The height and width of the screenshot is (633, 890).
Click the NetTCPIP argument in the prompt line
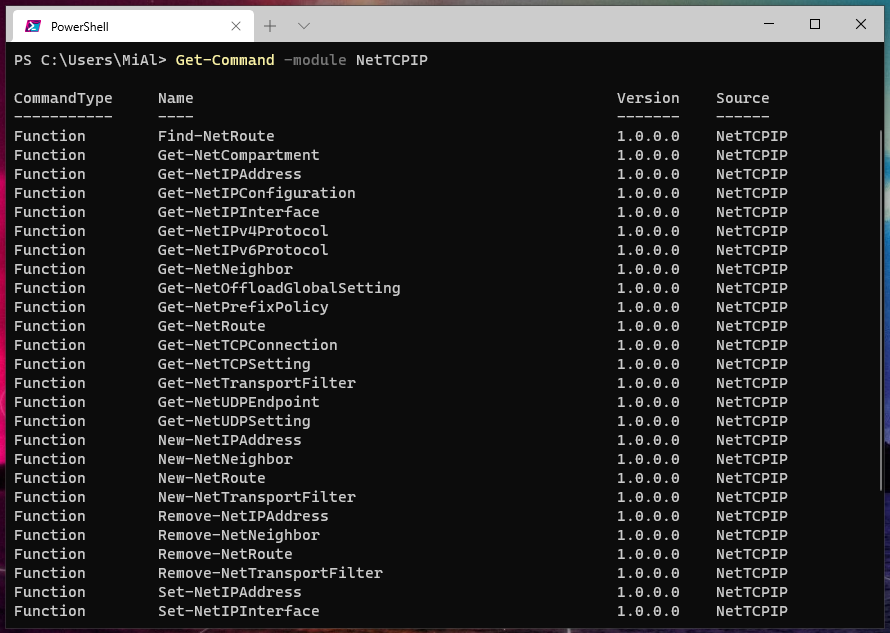(x=391, y=60)
